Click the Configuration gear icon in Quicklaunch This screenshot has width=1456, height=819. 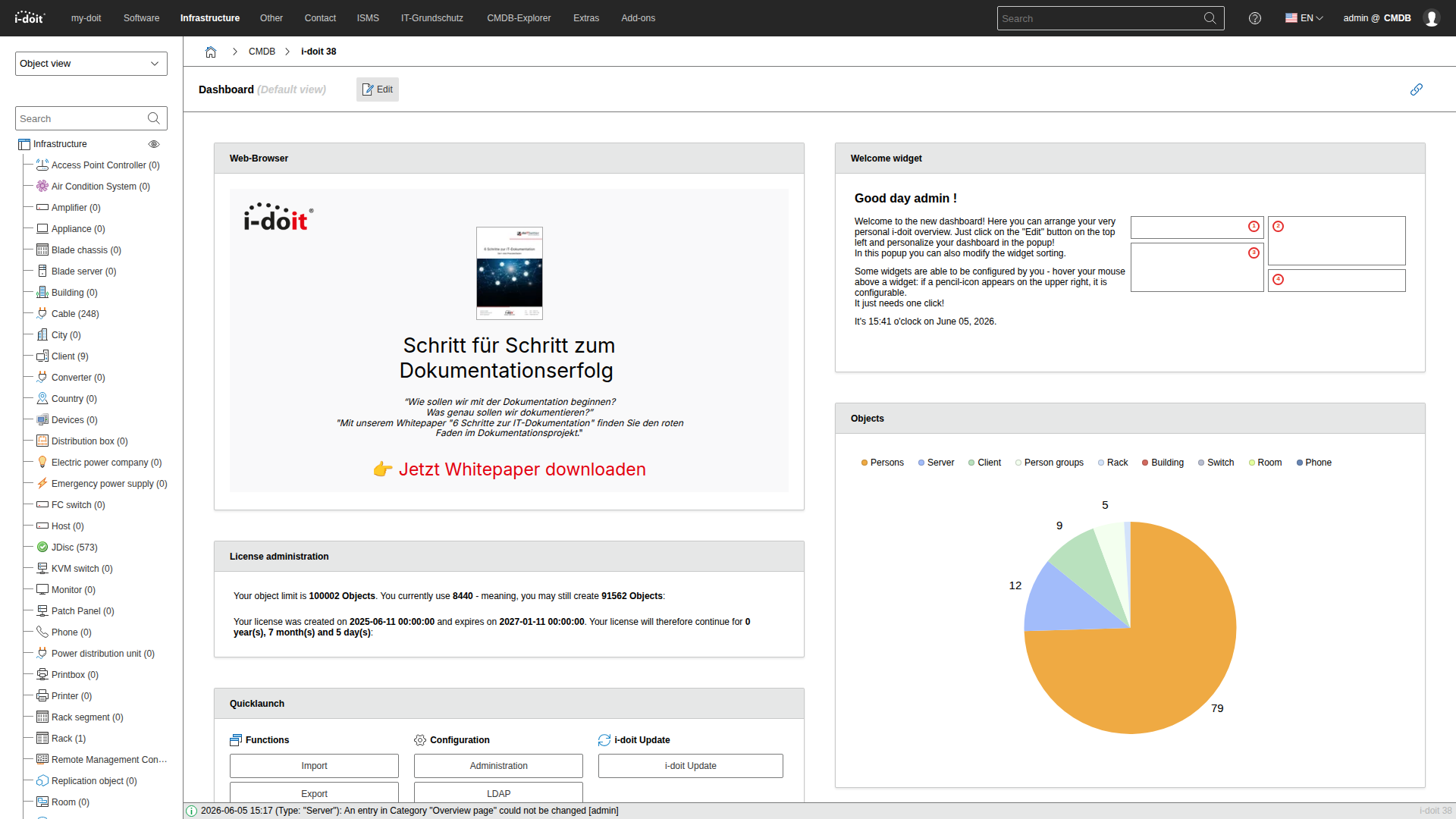(x=420, y=740)
